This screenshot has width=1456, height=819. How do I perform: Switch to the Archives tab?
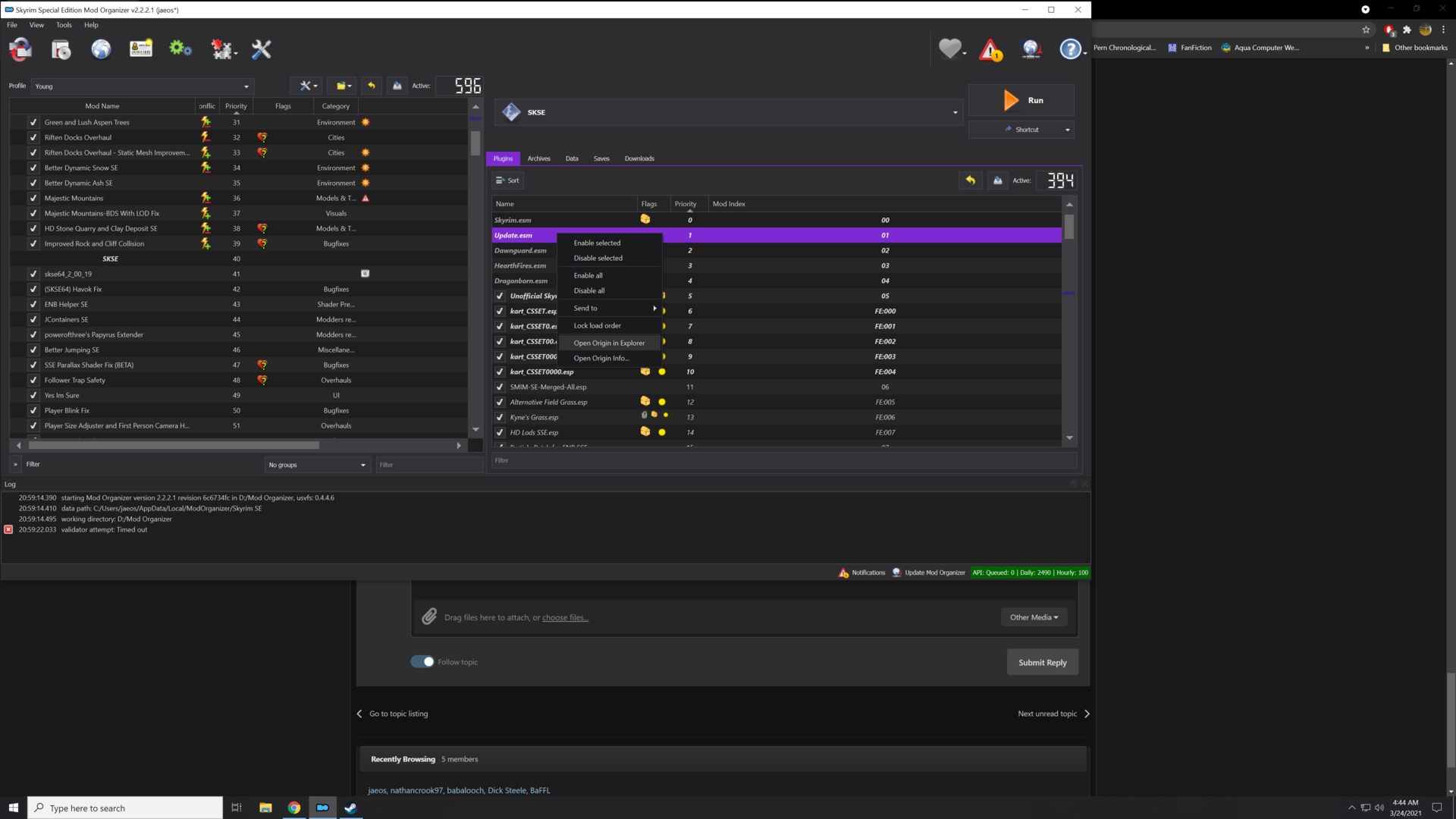point(539,158)
